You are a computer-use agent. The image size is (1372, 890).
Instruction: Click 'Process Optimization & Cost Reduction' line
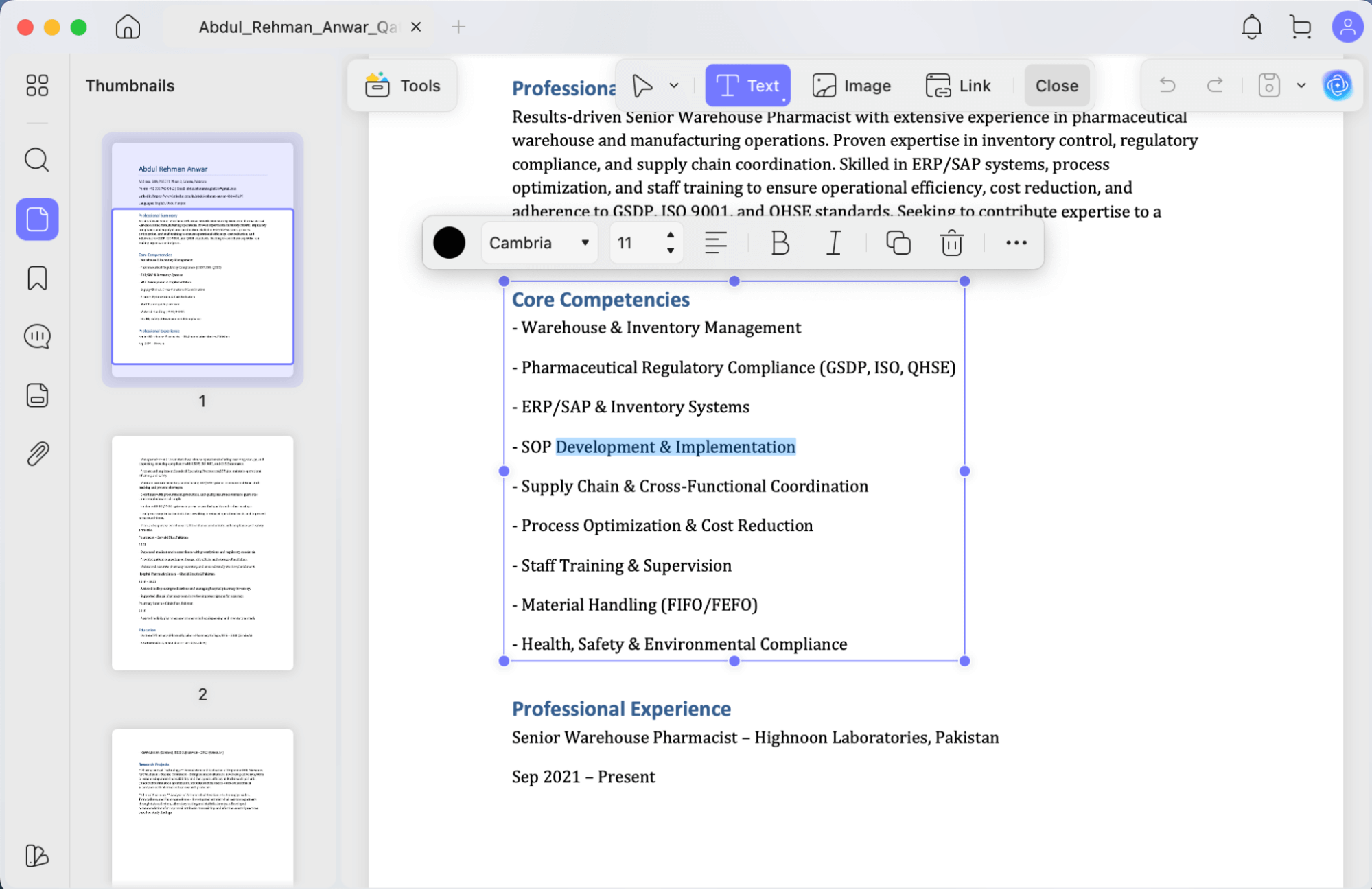click(662, 526)
